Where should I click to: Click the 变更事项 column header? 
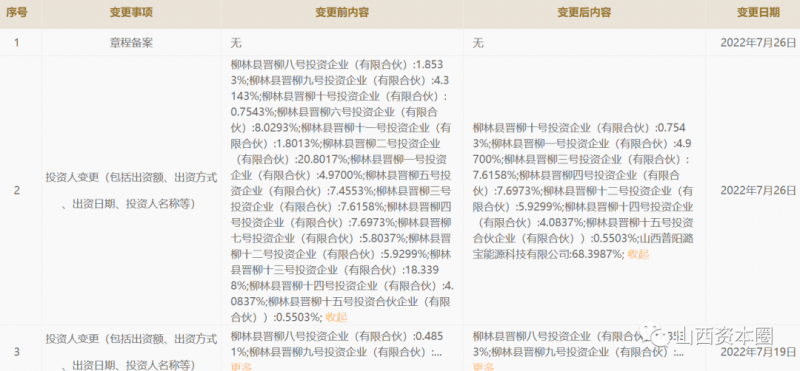tap(131, 13)
